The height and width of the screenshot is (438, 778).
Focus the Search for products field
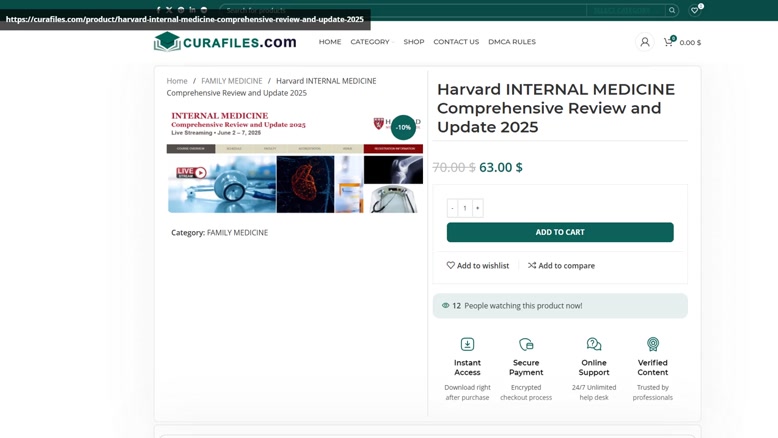pos(403,10)
